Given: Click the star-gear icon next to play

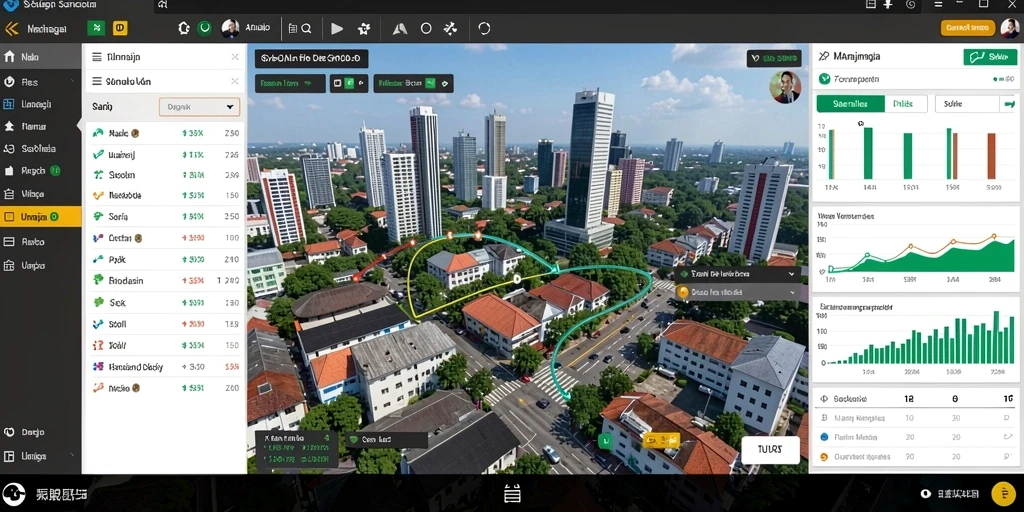Looking at the screenshot, I should click(x=364, y=29).
